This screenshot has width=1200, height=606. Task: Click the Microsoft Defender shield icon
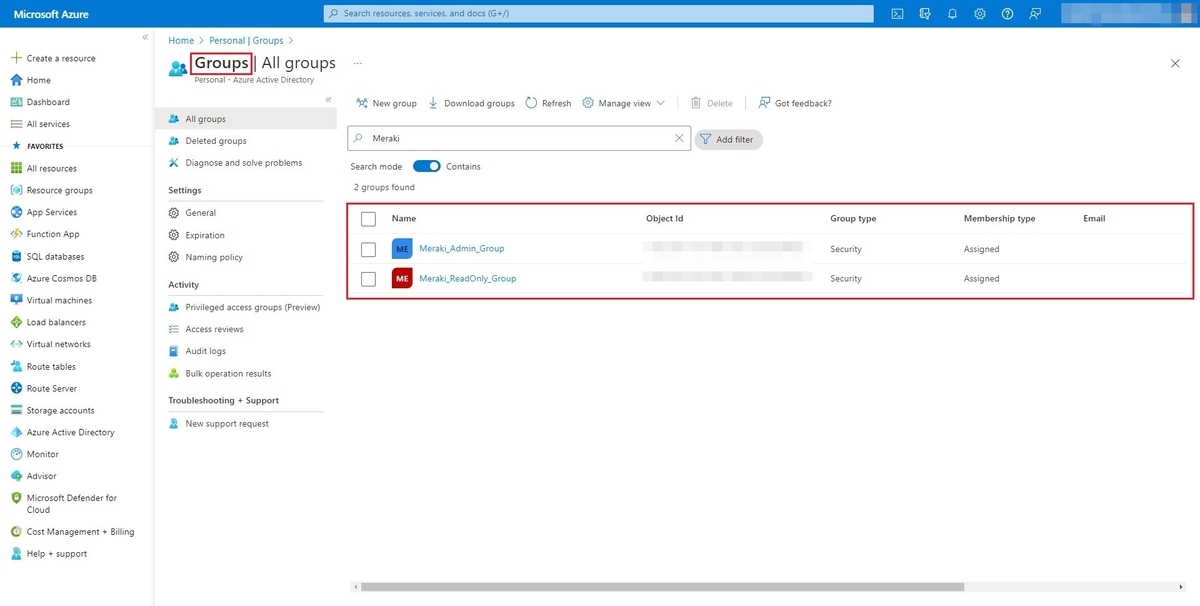(16, 498)
